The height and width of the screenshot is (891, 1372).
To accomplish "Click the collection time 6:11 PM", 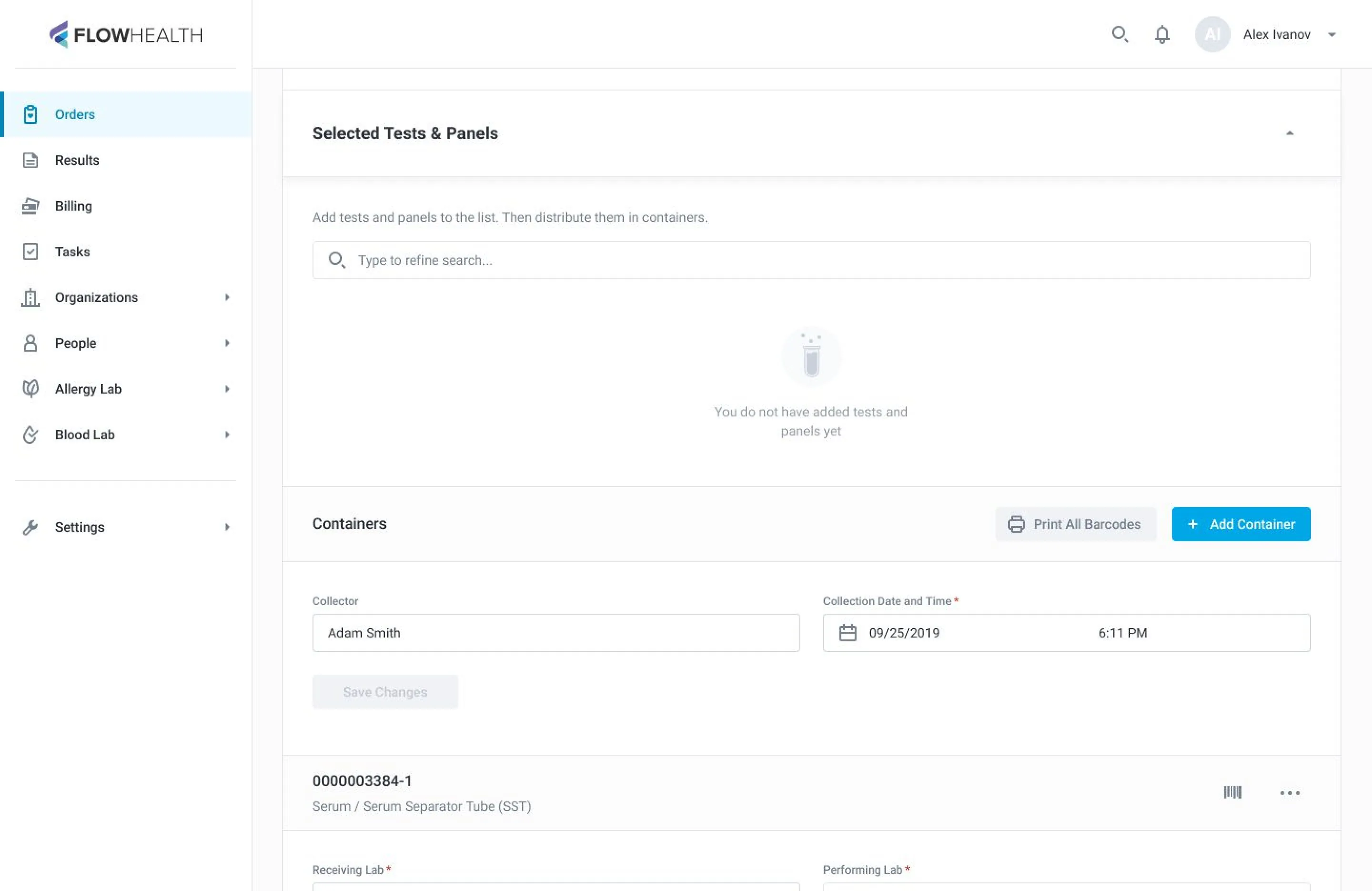I will [1122, 633].
